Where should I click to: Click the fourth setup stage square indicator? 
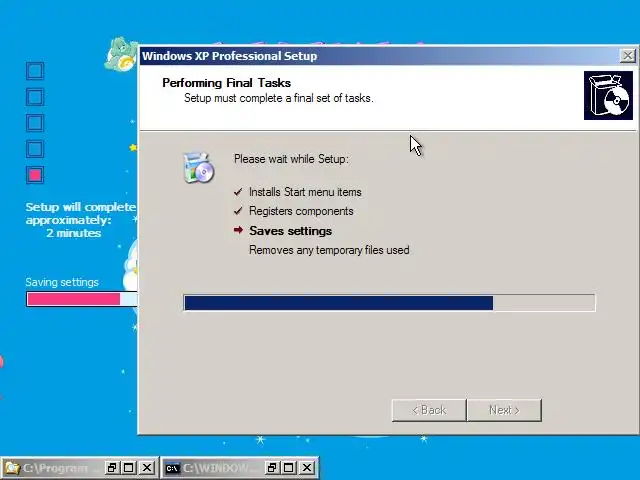(35, 149)
